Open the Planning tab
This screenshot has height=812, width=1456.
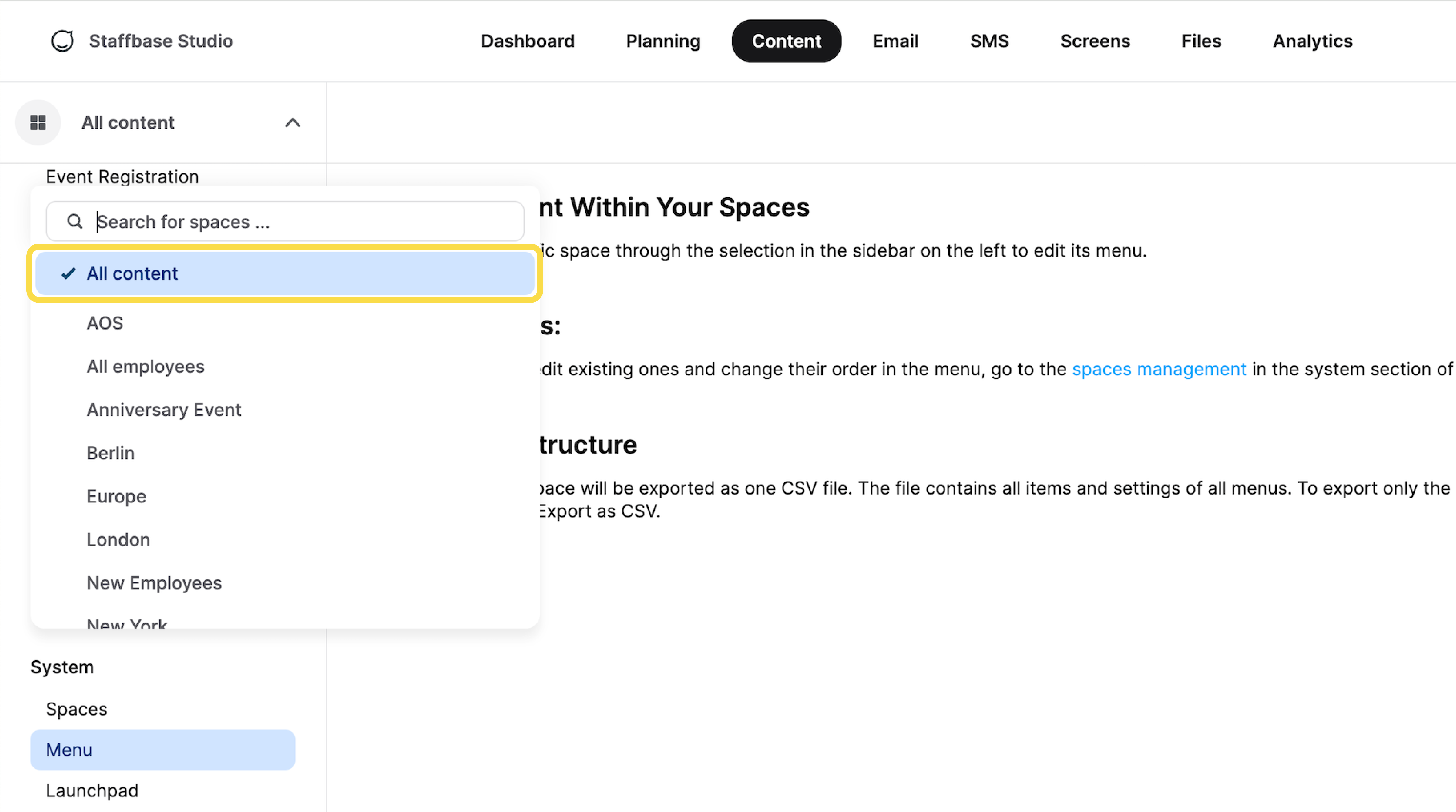[663, 41]
